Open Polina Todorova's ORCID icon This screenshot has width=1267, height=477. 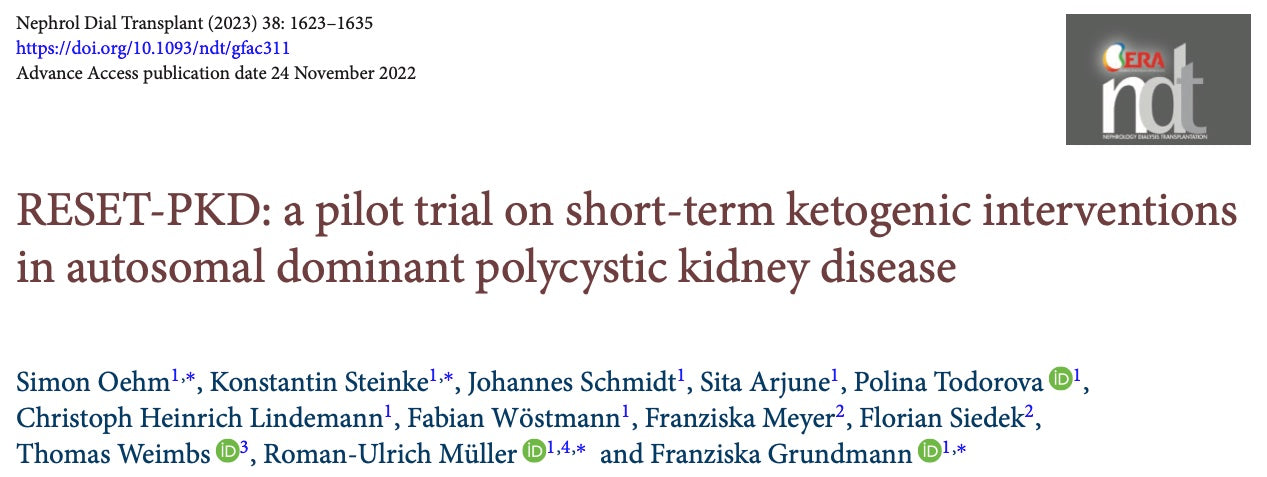coord(1060,380)
